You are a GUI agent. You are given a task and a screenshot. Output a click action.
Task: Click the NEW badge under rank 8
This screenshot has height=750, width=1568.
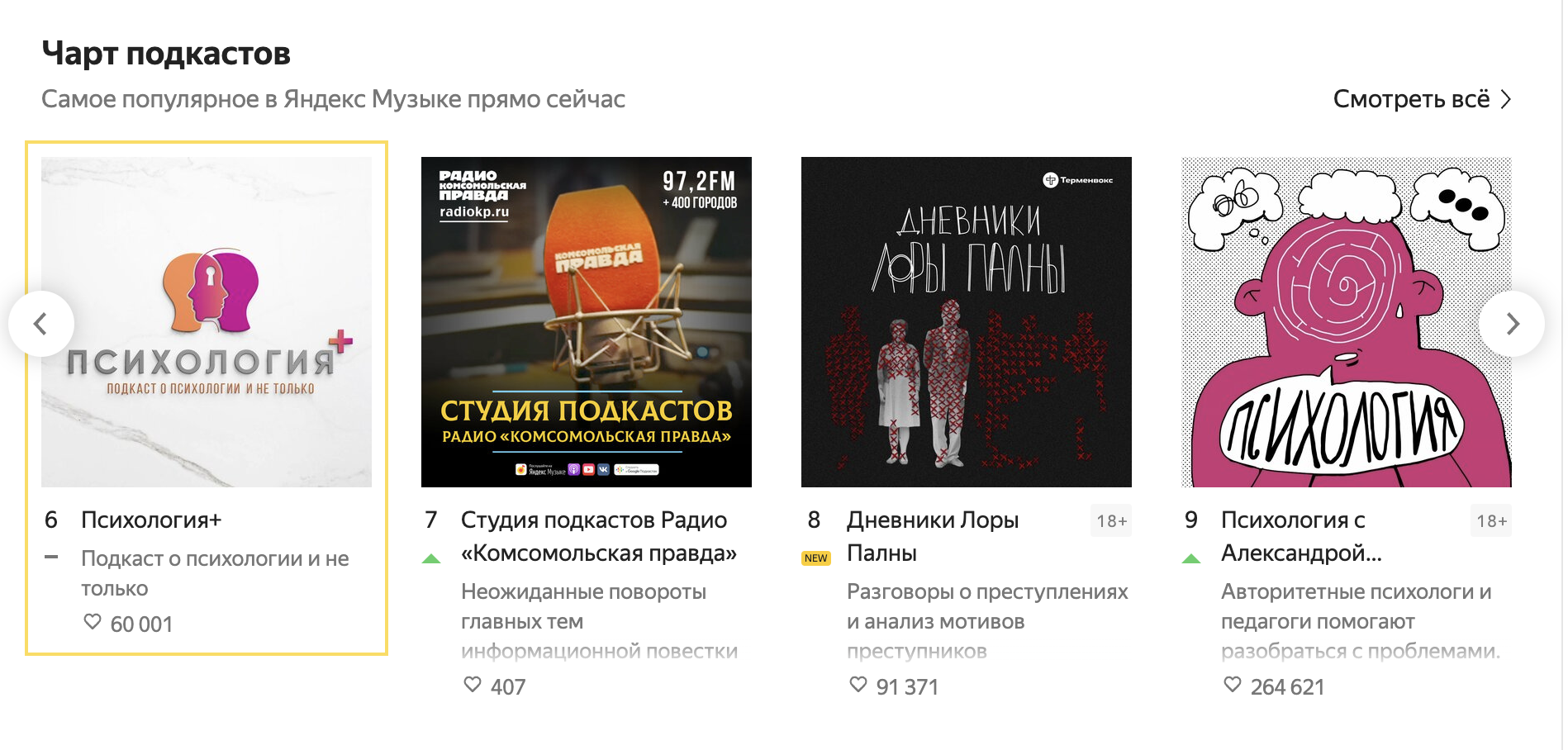point(815,558)
